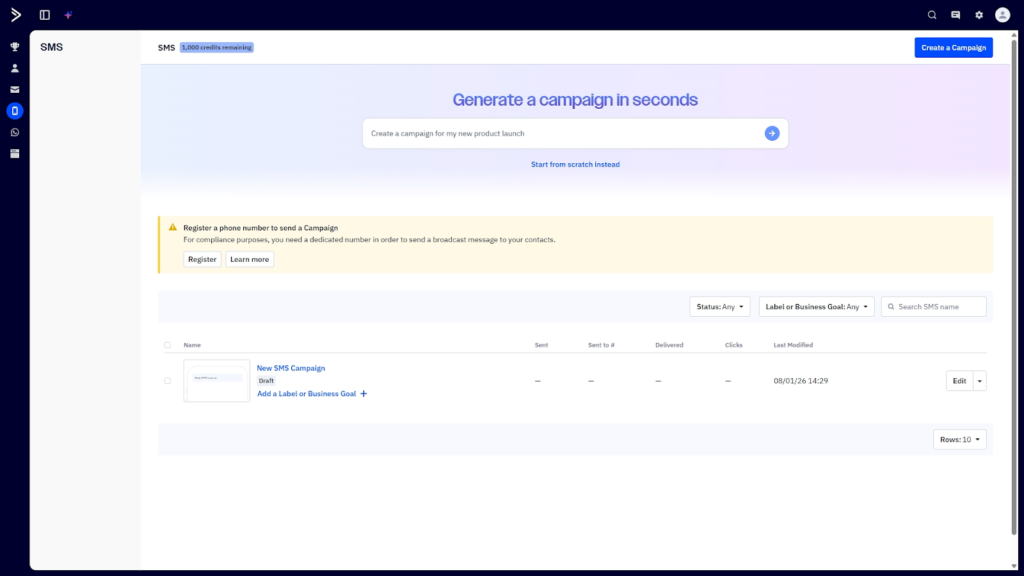Open the WhatsApp icon in sidebar
Viewport: 1024px width, 576px height.
[x=15, y=132]
